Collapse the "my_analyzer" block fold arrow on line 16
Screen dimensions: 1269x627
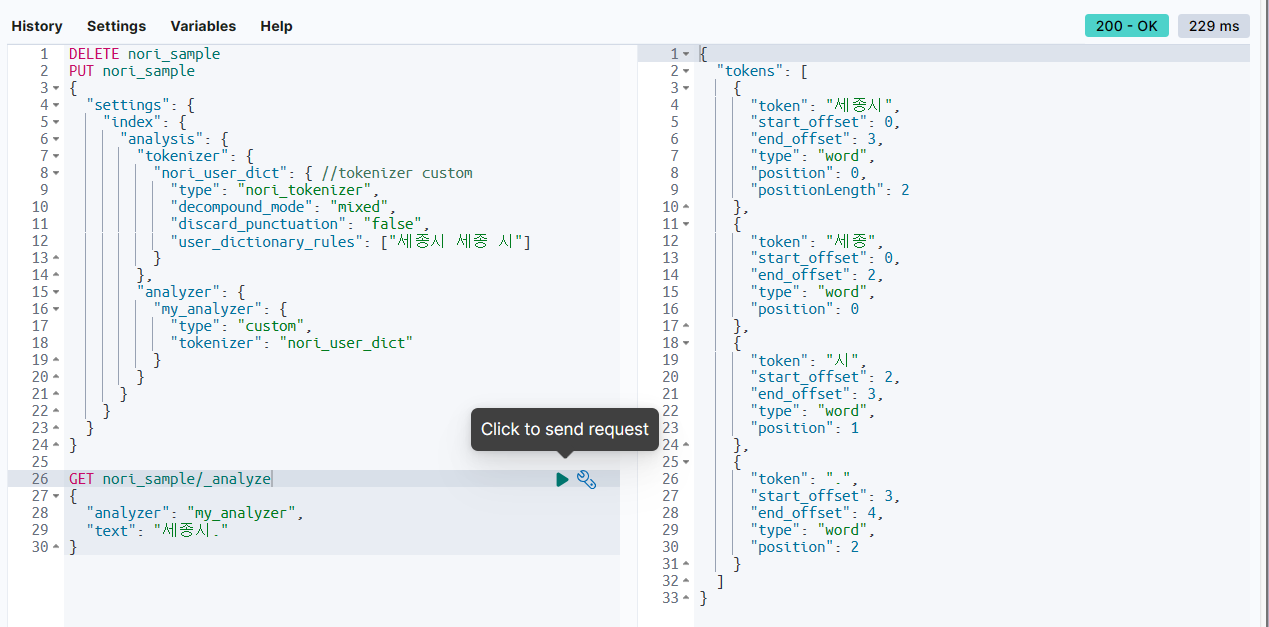point(56,309)
